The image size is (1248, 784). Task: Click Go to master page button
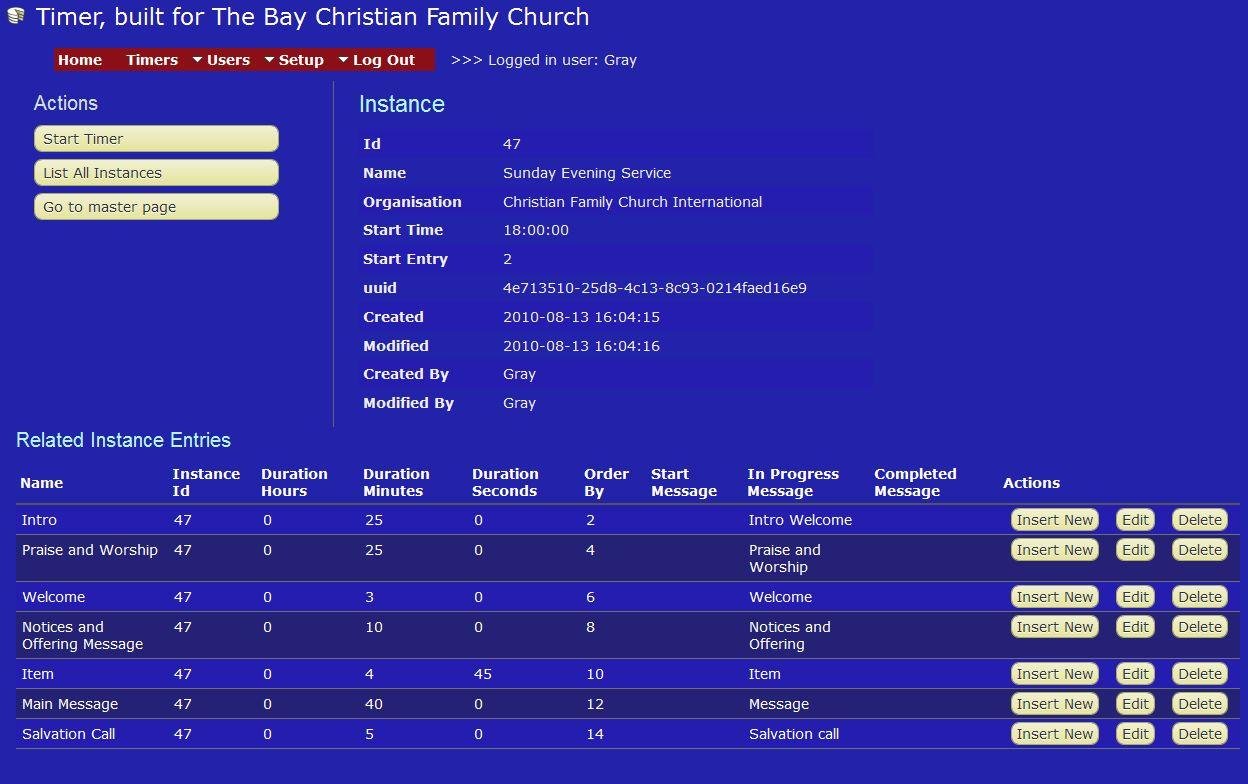tap(156, 207)
